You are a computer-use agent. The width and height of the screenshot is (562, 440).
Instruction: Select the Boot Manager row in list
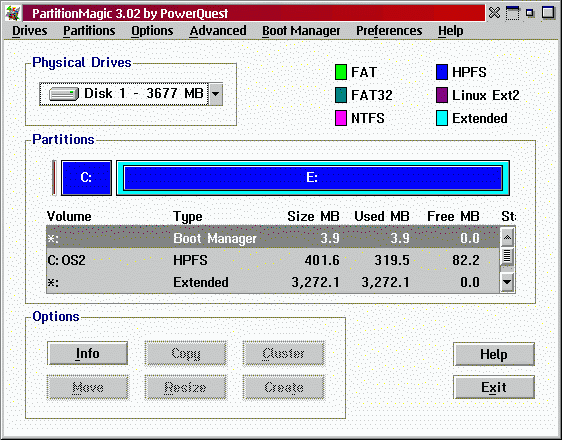(273, 238)
